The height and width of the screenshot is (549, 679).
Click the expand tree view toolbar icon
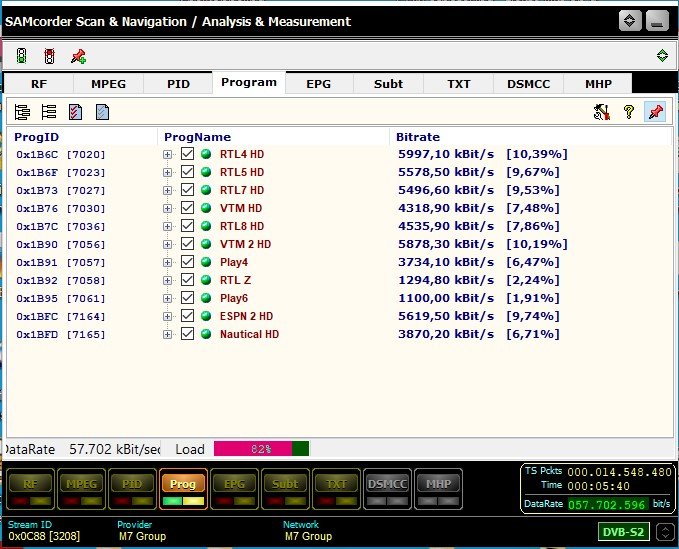point(22,112)
